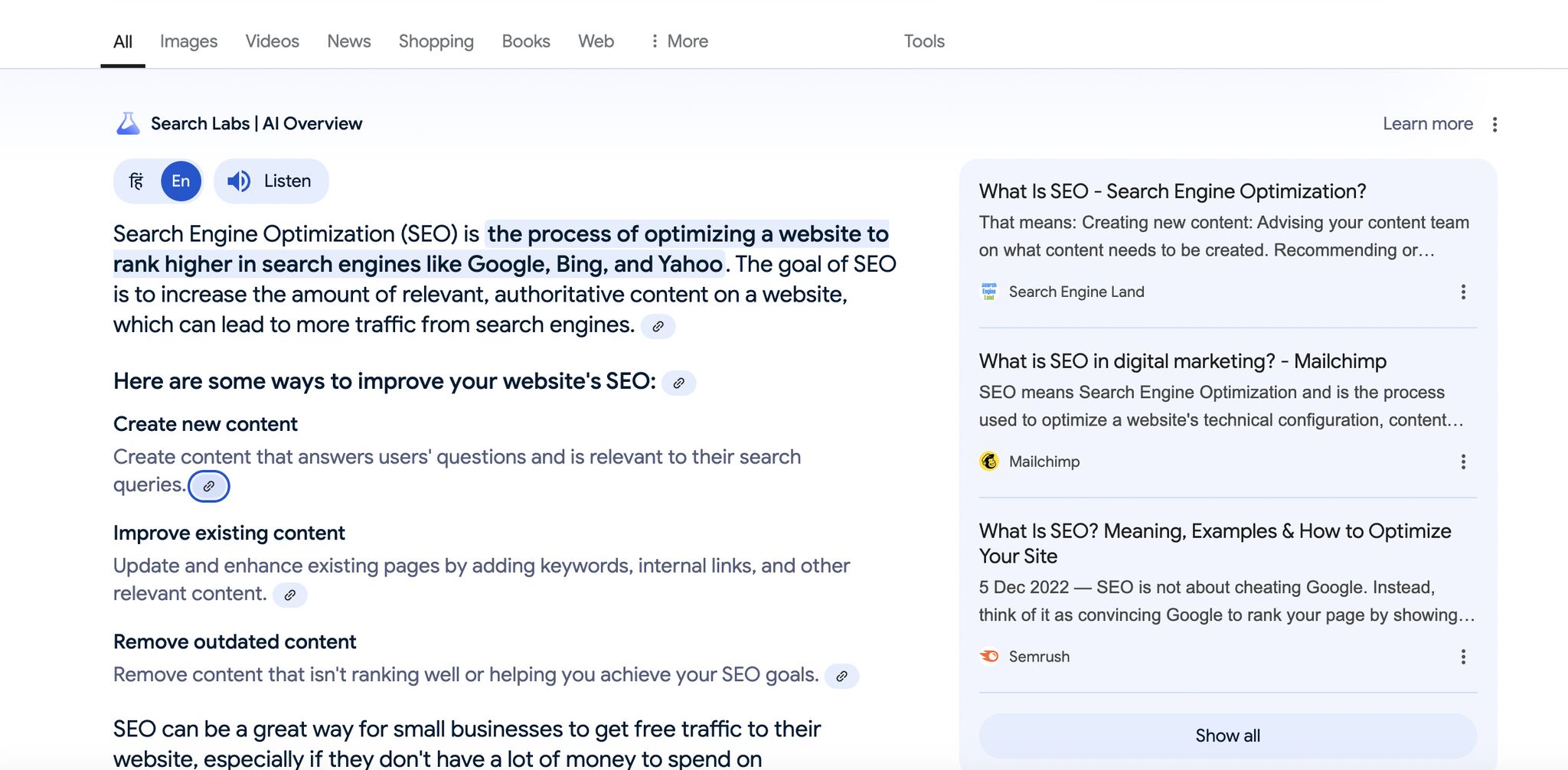The image size is (1568, 770).
Task: Open AI Overview three-dot options menu
Action: tap(1494, 124)
